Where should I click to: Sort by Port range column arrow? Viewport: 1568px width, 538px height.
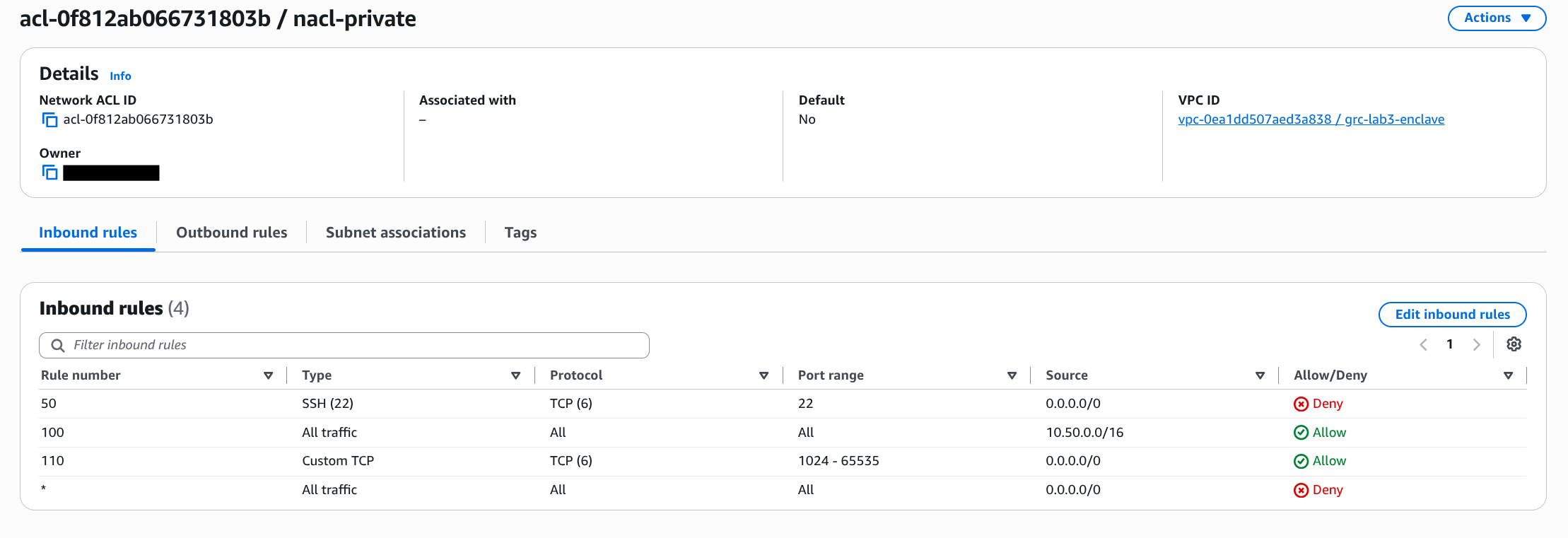(x=1012, y=375)
